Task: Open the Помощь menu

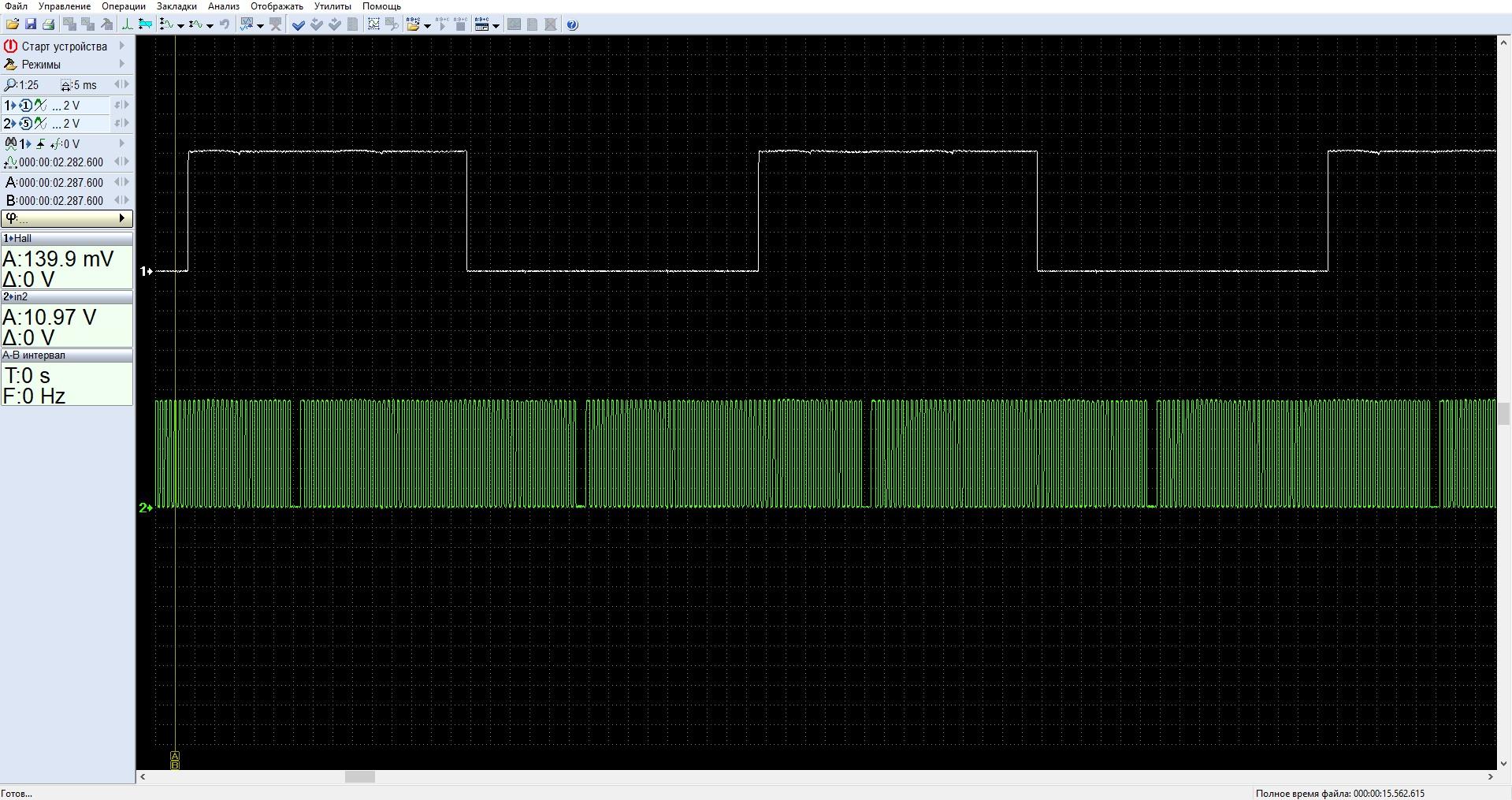Action: 381,6
